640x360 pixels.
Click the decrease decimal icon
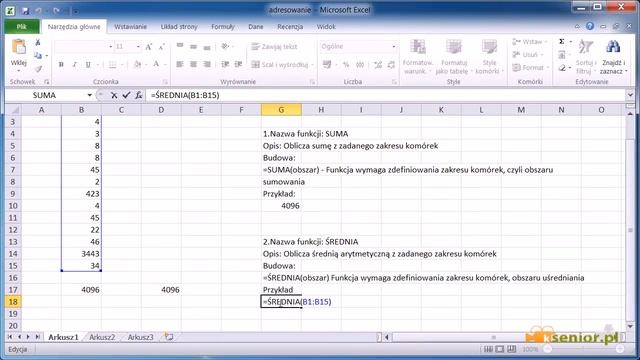(391, 64)
